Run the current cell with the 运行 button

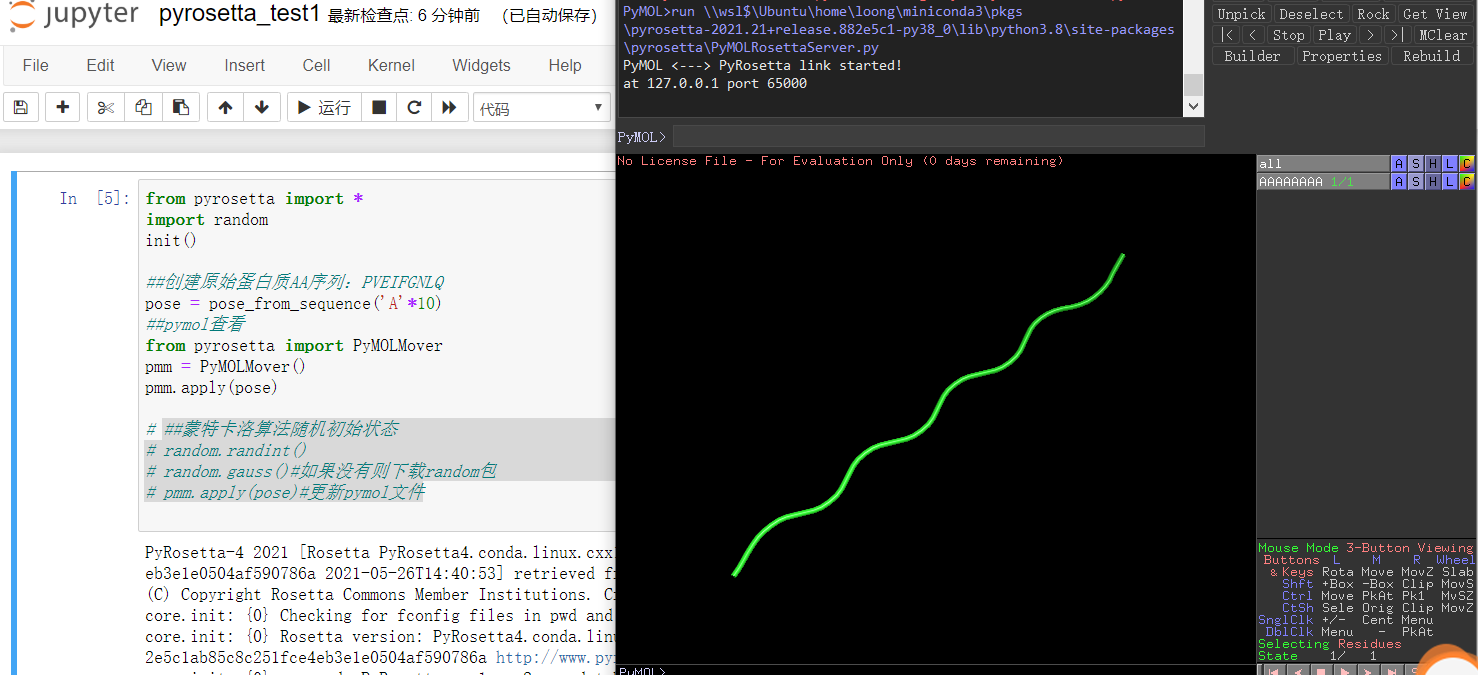323,107
